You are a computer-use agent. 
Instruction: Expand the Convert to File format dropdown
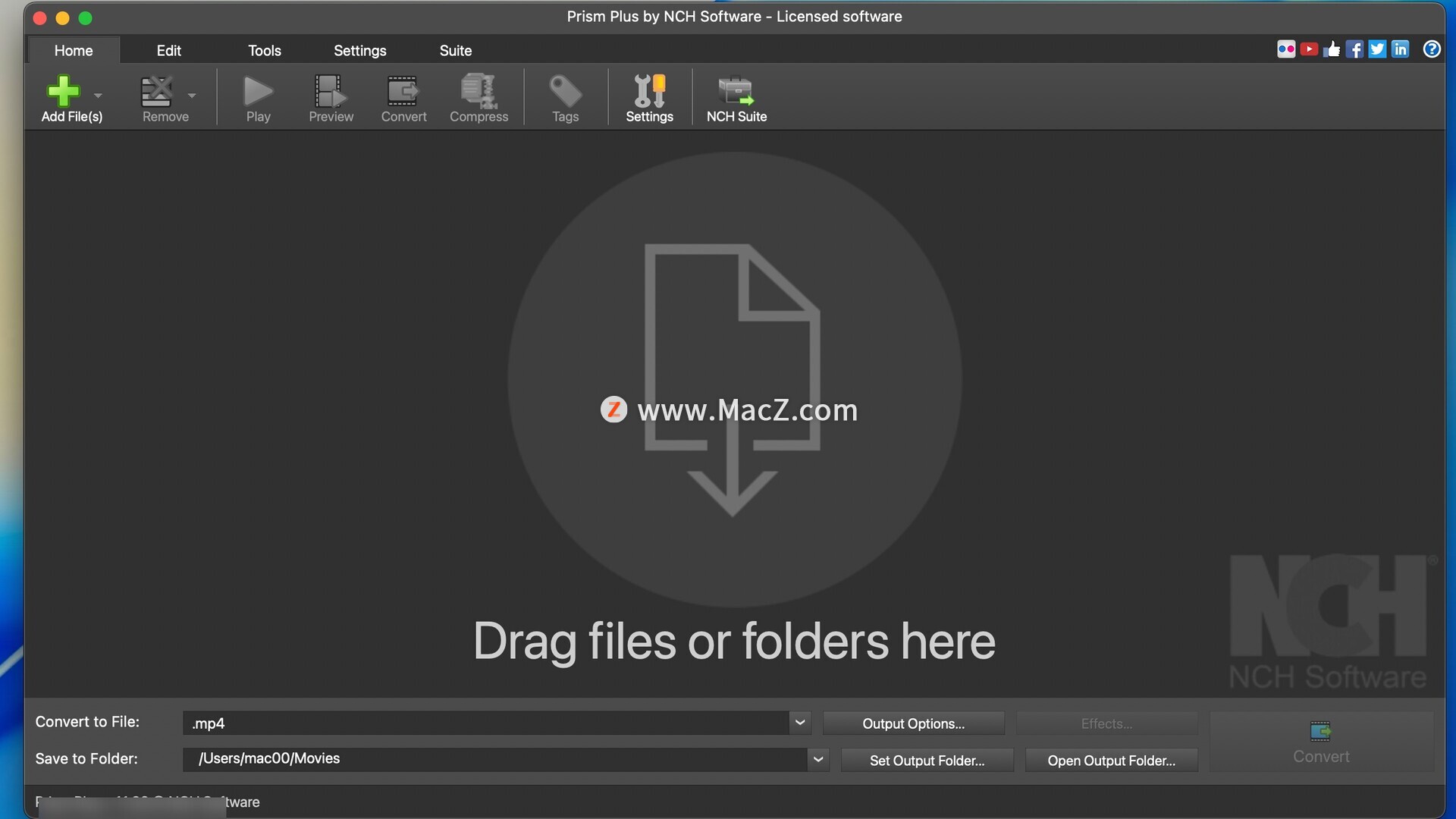800,723
